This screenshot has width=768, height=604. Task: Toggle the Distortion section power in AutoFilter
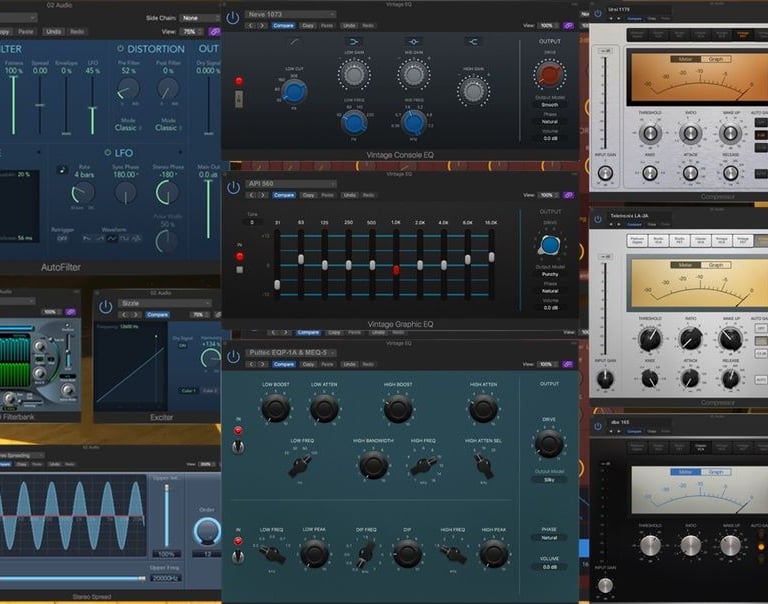point(120,49)
